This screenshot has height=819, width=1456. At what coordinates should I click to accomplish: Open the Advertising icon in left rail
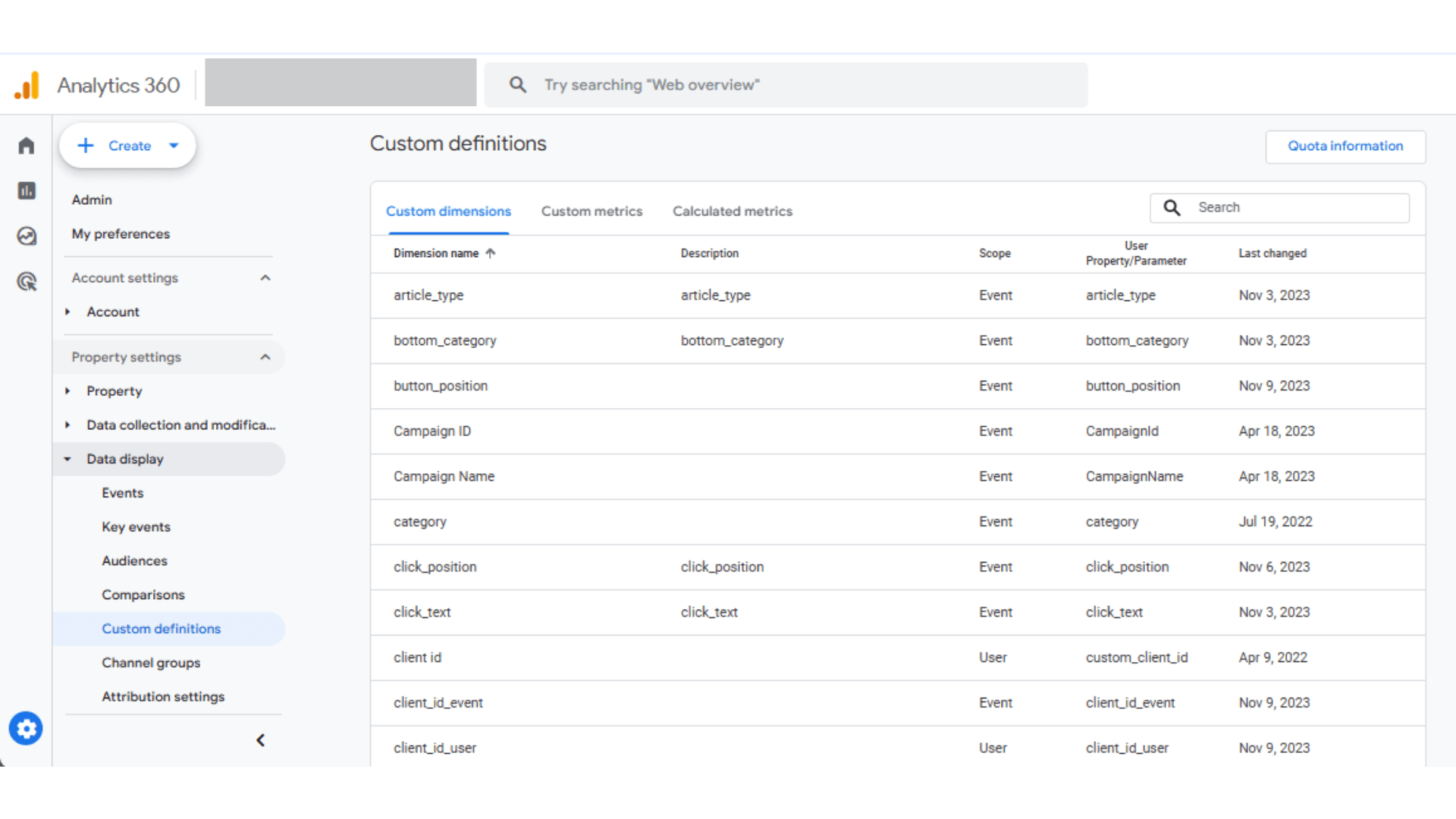coord(27,281)
